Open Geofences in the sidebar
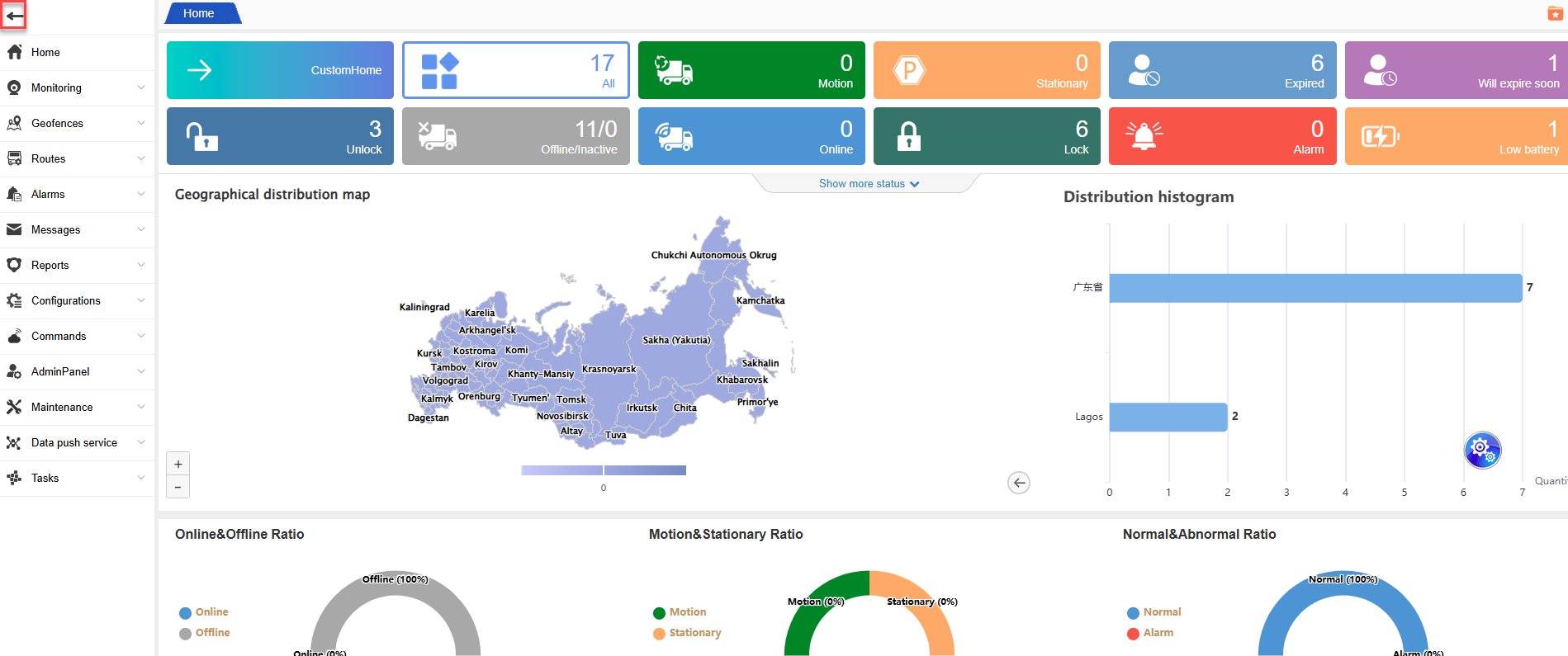This screenshot has height=656, width=1568. [57, 123]
